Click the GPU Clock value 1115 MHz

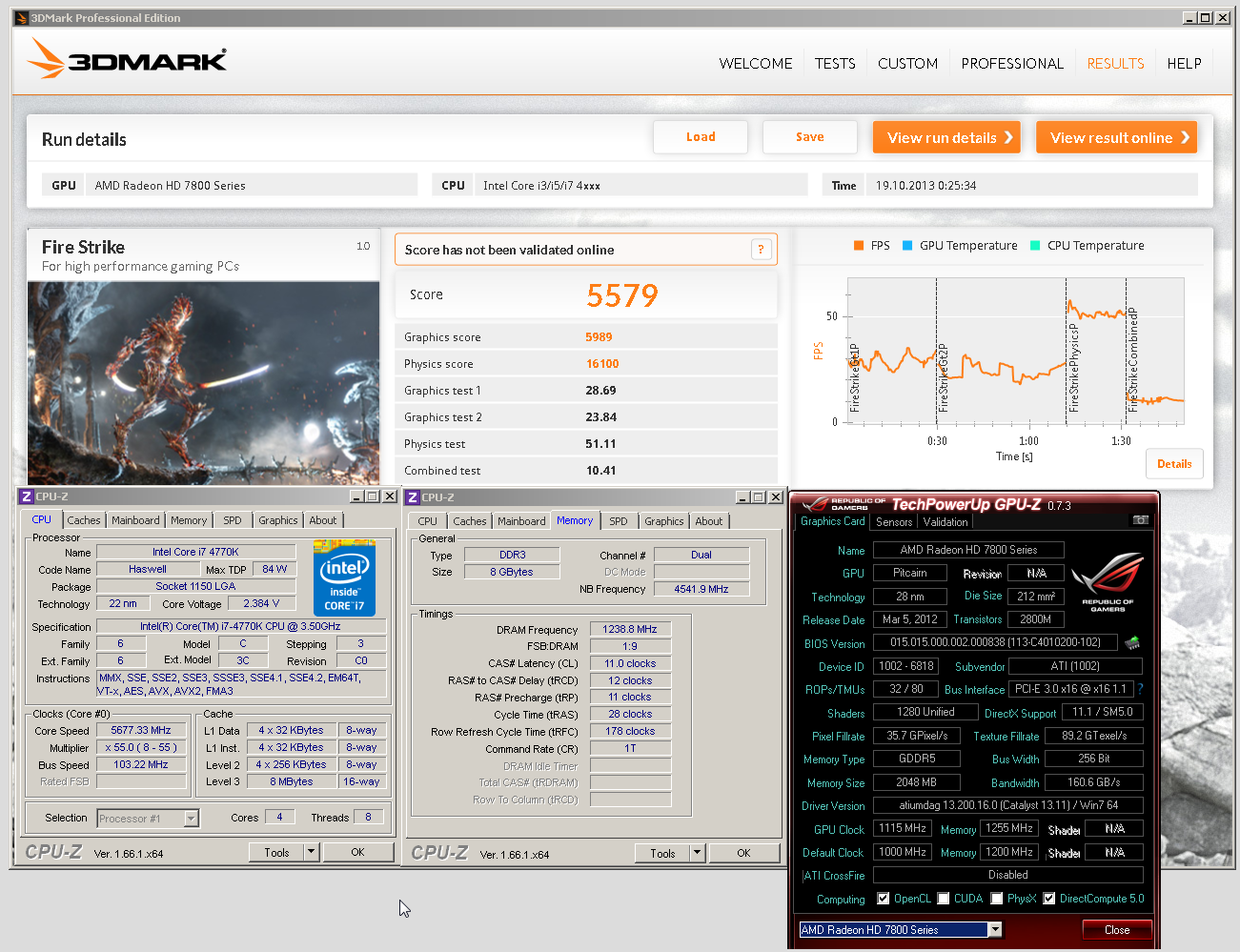(903, 829)
